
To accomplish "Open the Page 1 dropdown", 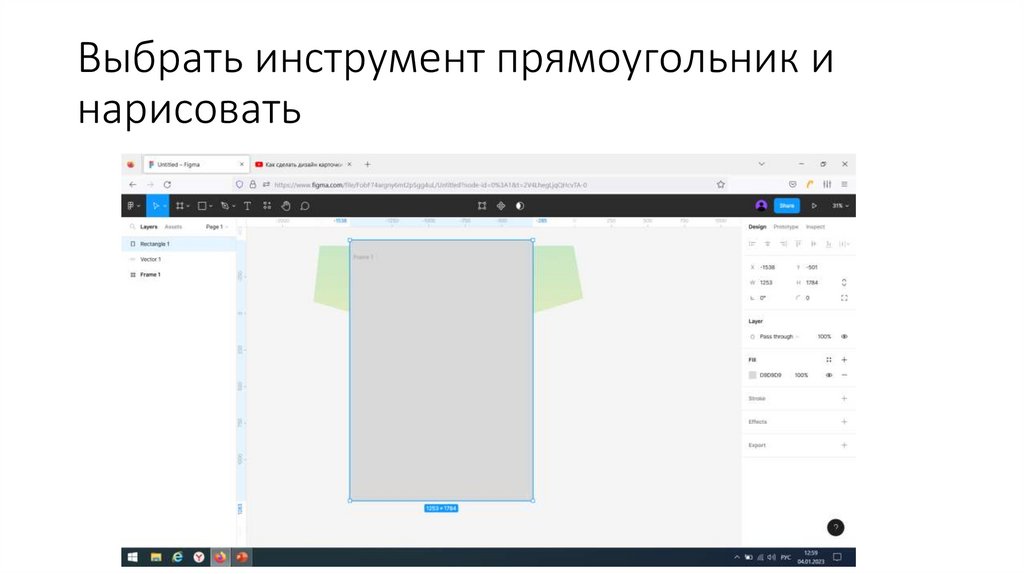I will pos(217,227).
